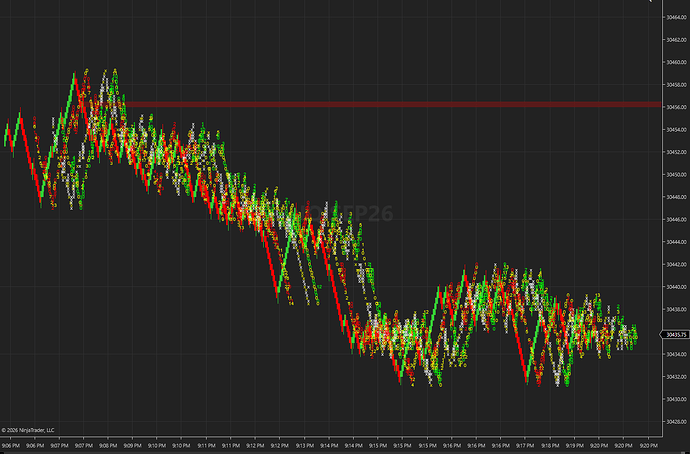Select the red horizontal resistance zone line
Screen dimensions: 690x454
393,105
